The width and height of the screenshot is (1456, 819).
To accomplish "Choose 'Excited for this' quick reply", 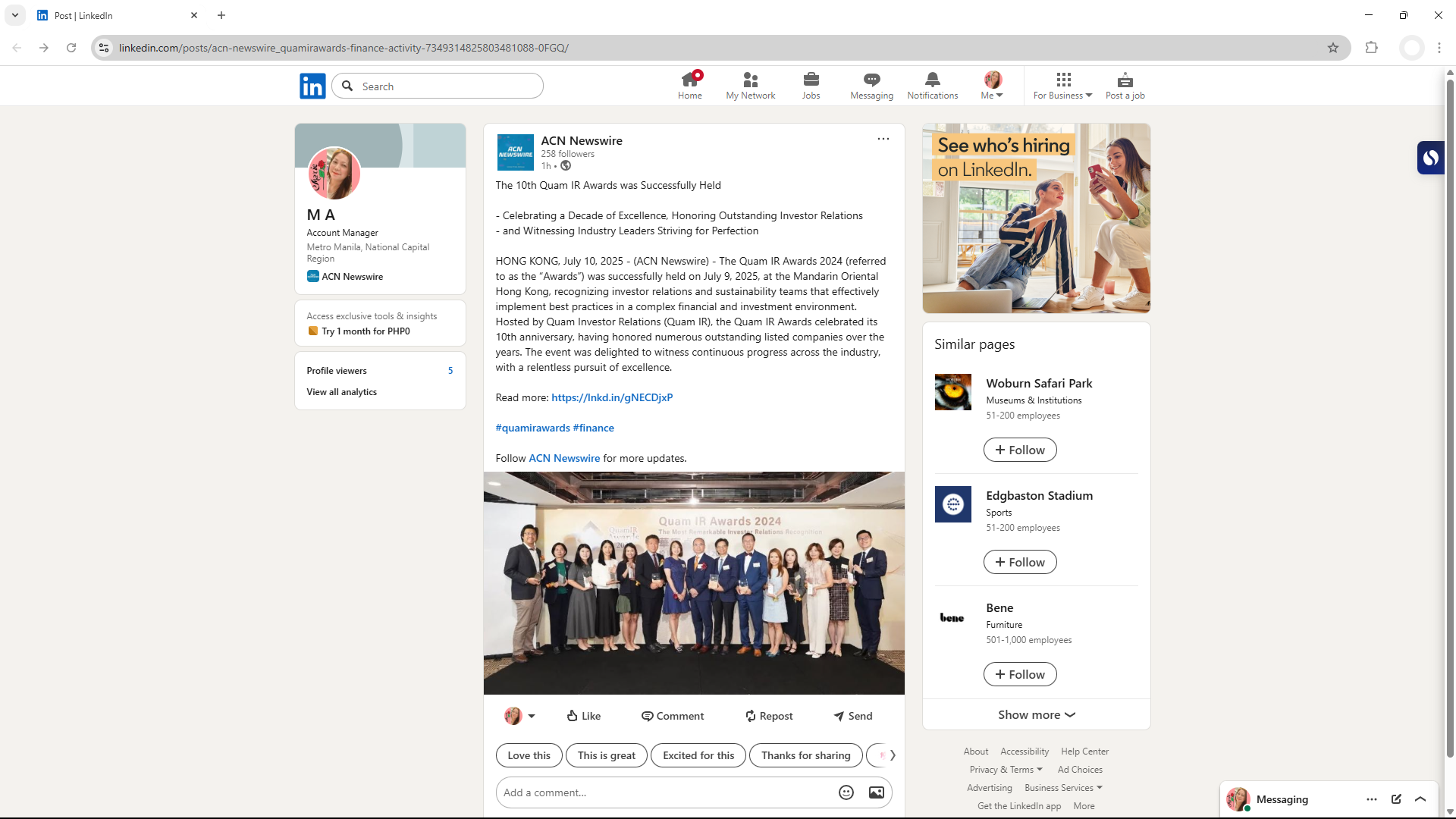I will pyautogui.click(x=698, y=755).
